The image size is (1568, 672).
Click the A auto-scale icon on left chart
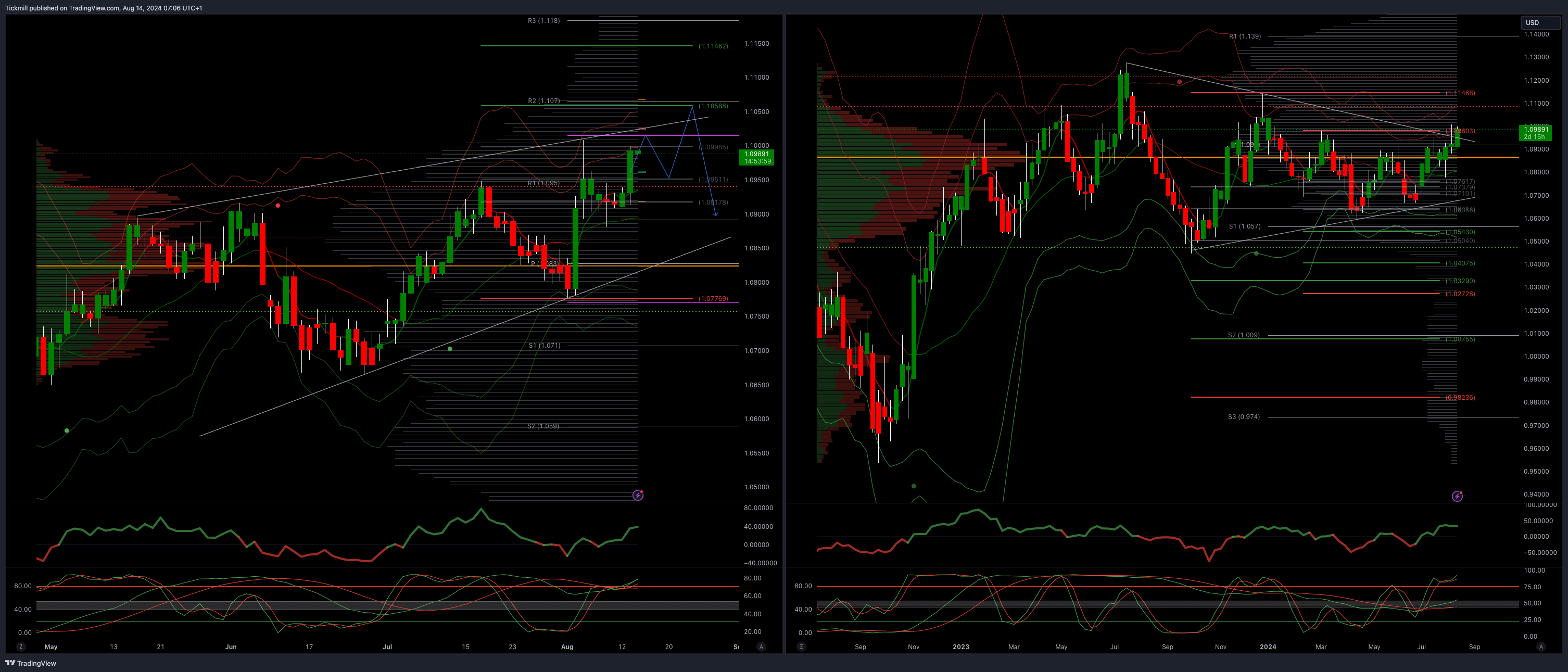click(761, 646)
